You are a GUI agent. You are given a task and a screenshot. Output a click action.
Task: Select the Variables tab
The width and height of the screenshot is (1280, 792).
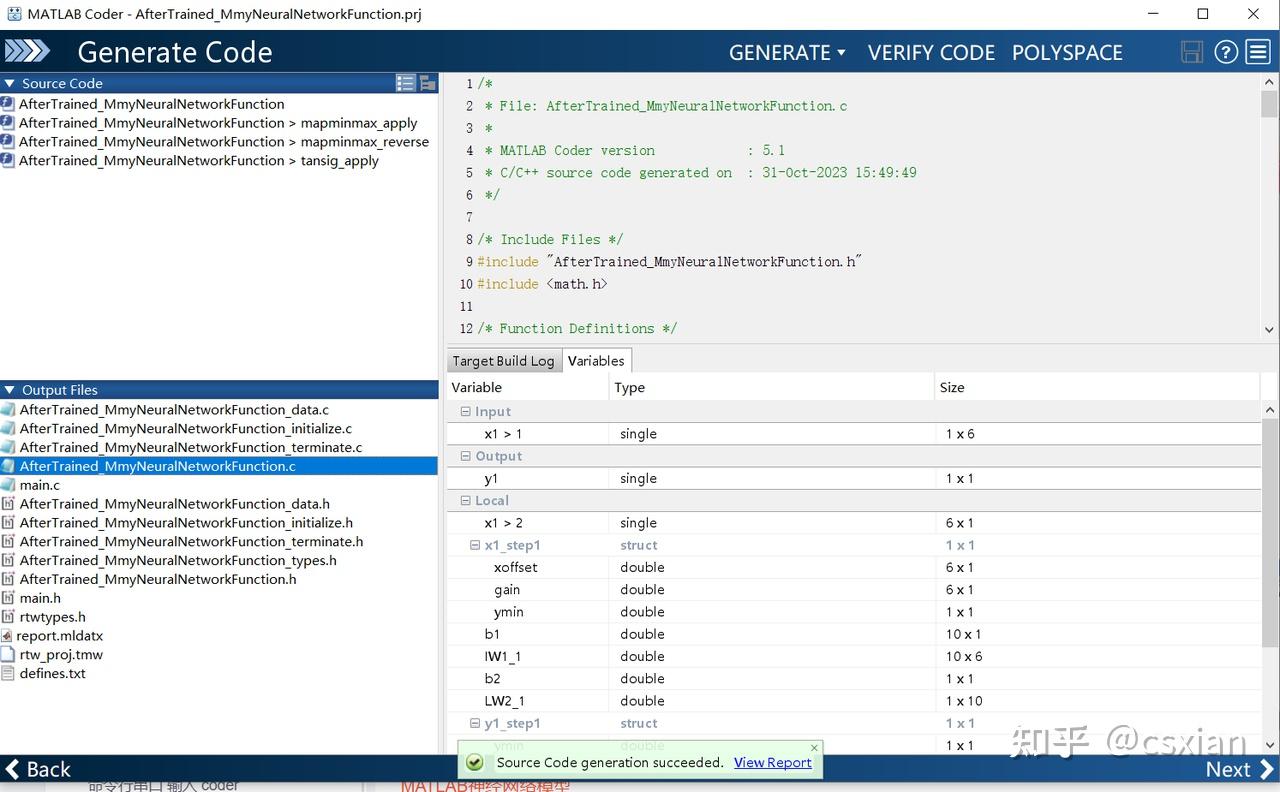596,361
